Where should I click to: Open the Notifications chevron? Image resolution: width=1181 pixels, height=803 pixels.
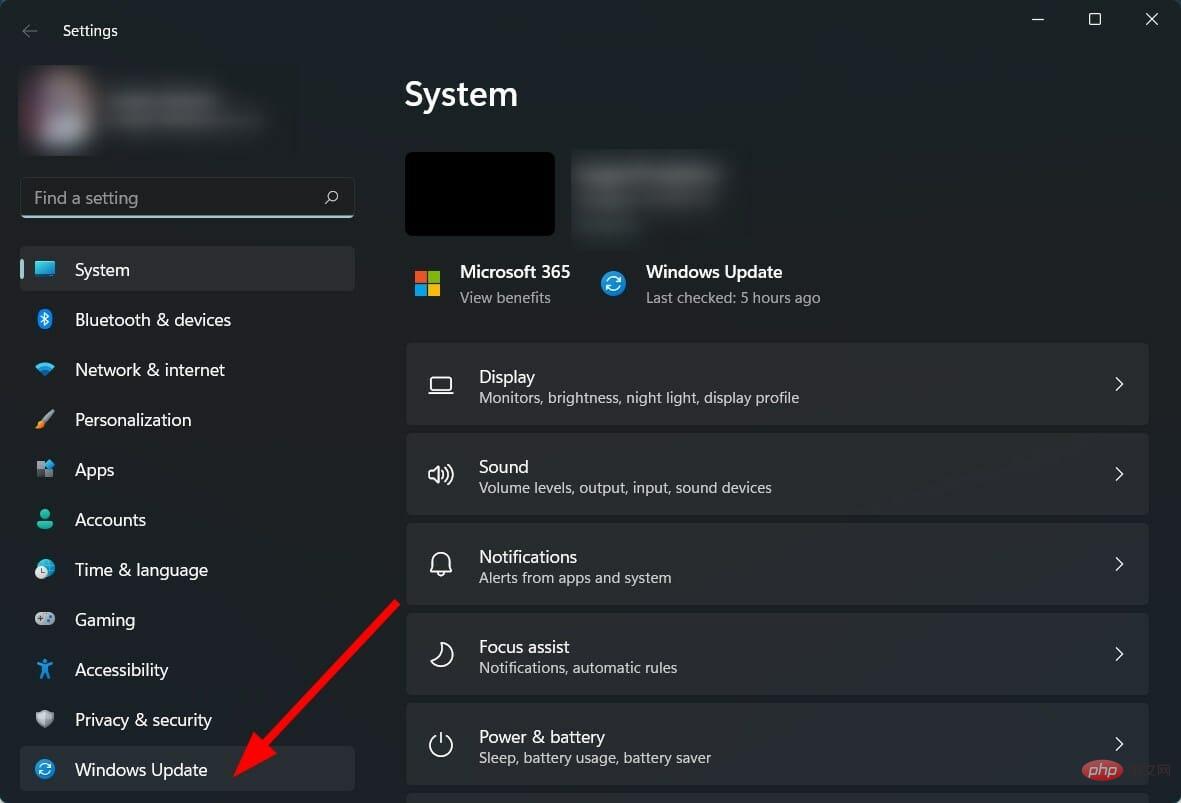[x=1119, y=564]
